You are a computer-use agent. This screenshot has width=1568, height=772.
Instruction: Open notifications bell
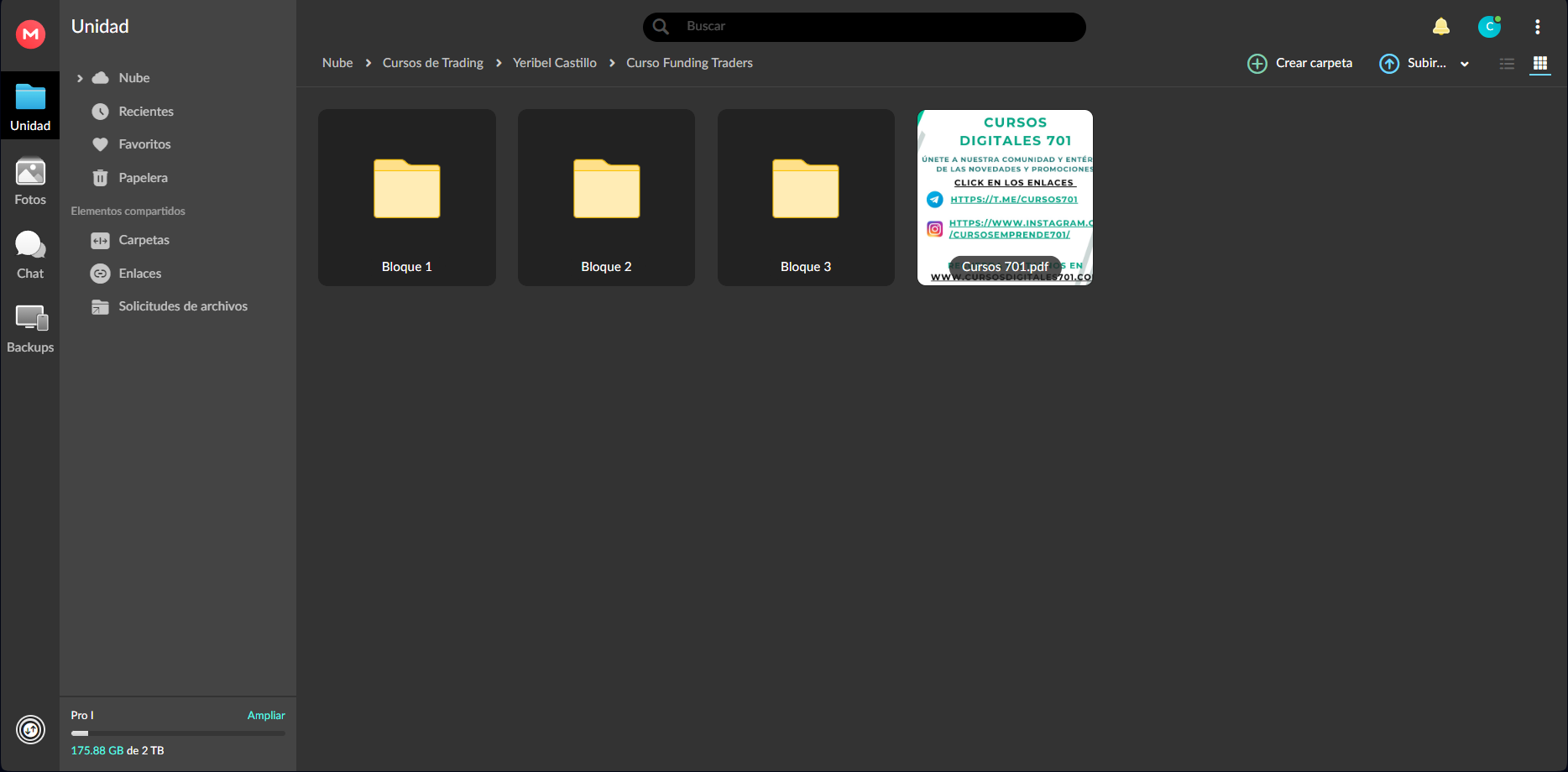pos(1441,27)
